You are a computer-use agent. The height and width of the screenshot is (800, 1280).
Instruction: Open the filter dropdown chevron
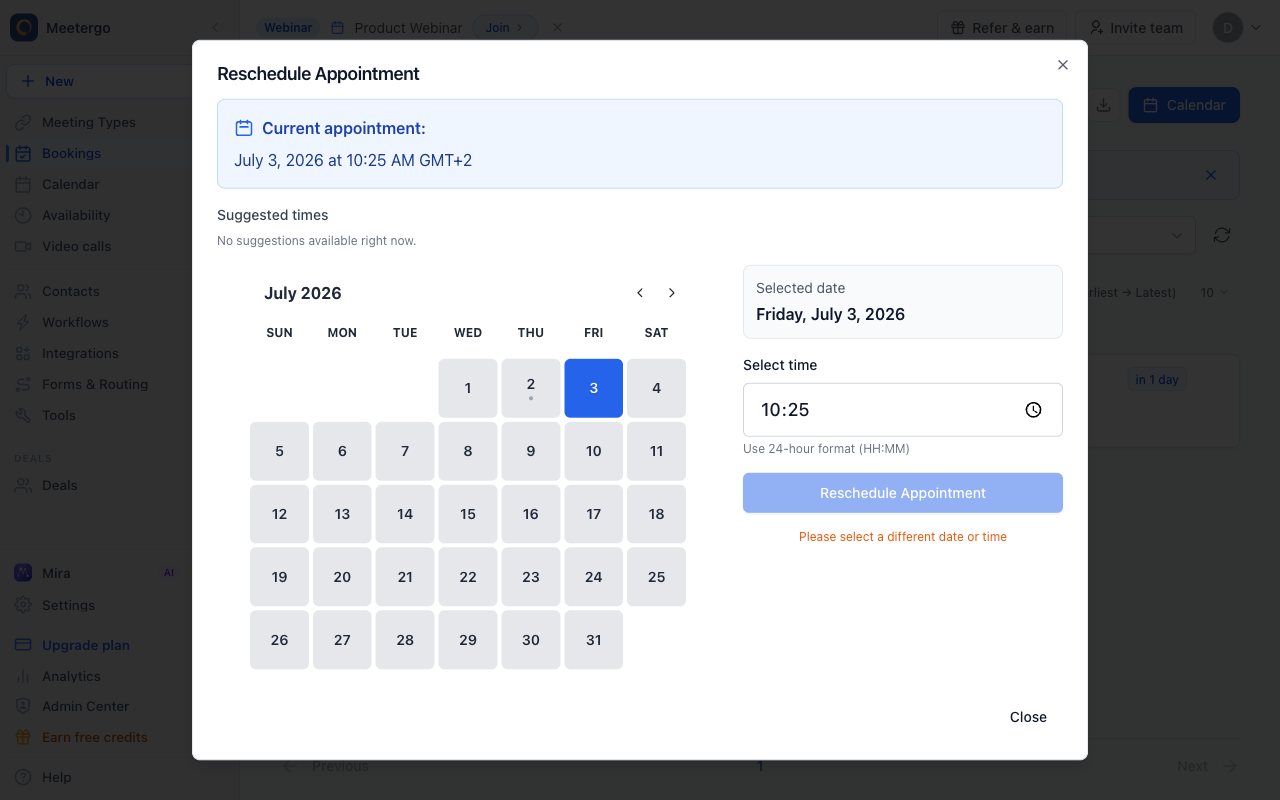coord(1176,236)
